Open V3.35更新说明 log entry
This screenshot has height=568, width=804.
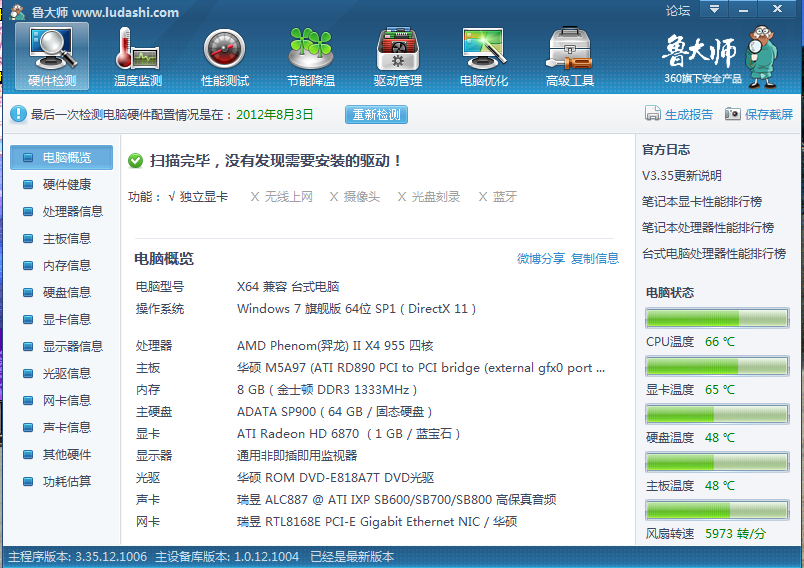pyautogui.click(x=681, y=176)
